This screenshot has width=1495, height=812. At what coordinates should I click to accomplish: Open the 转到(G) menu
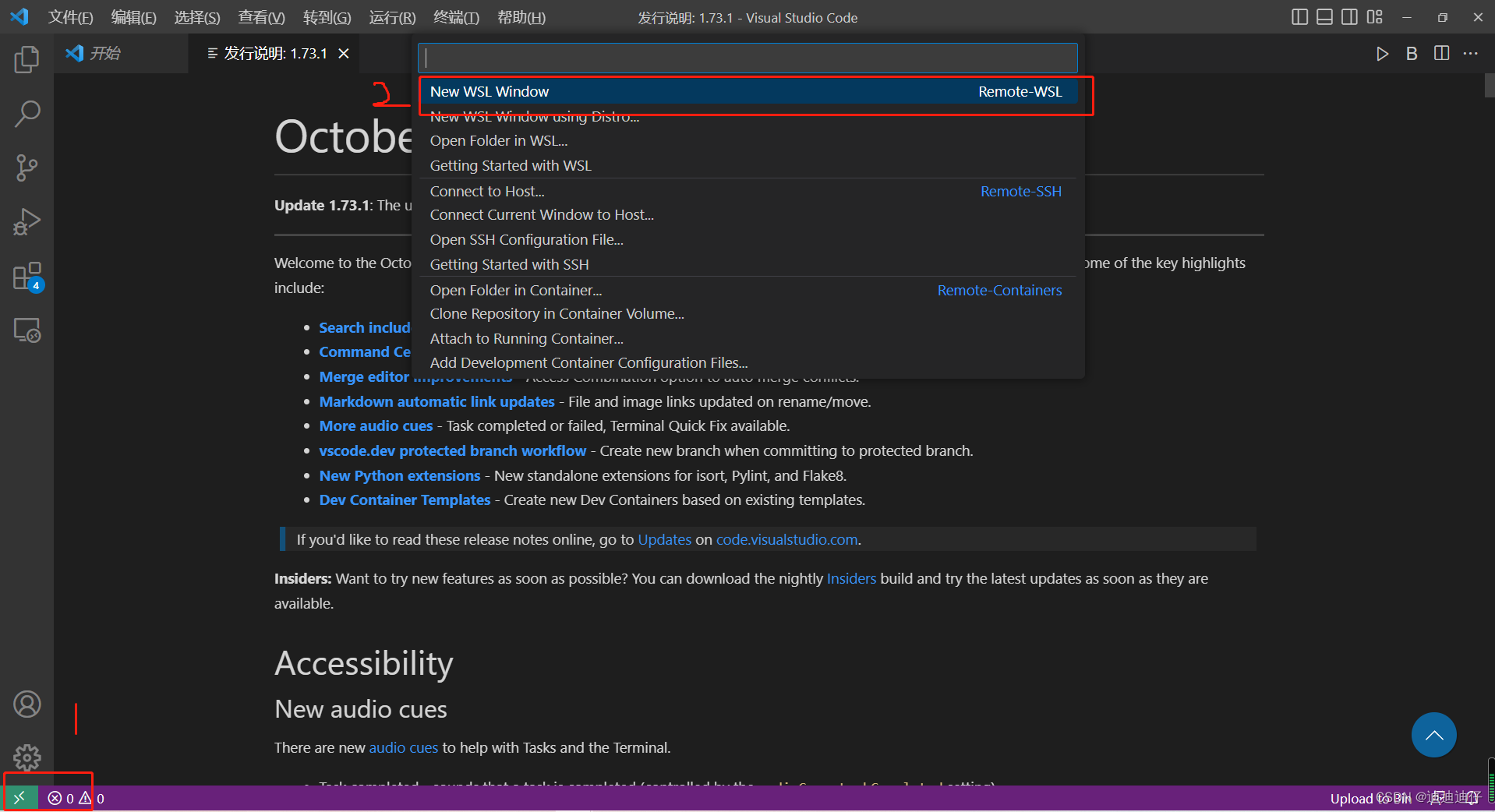pyautogui.click(x=327, y=17)
